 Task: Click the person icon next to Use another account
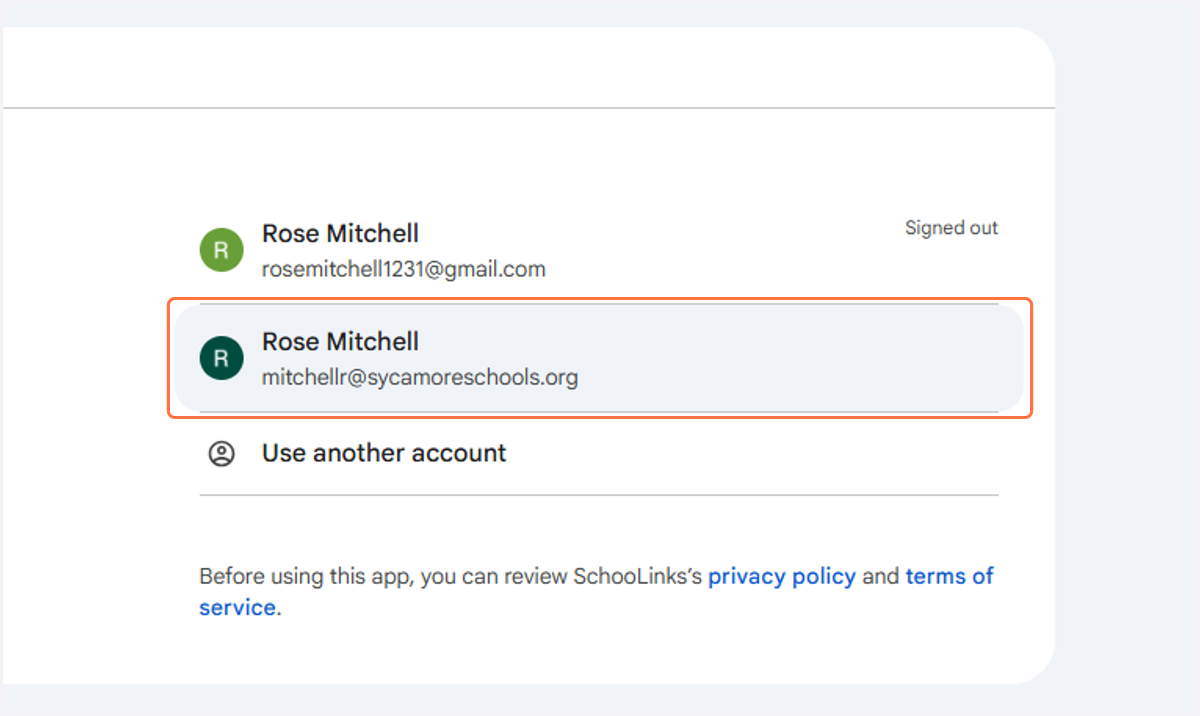pyautogui.click(x=221, y=454)
